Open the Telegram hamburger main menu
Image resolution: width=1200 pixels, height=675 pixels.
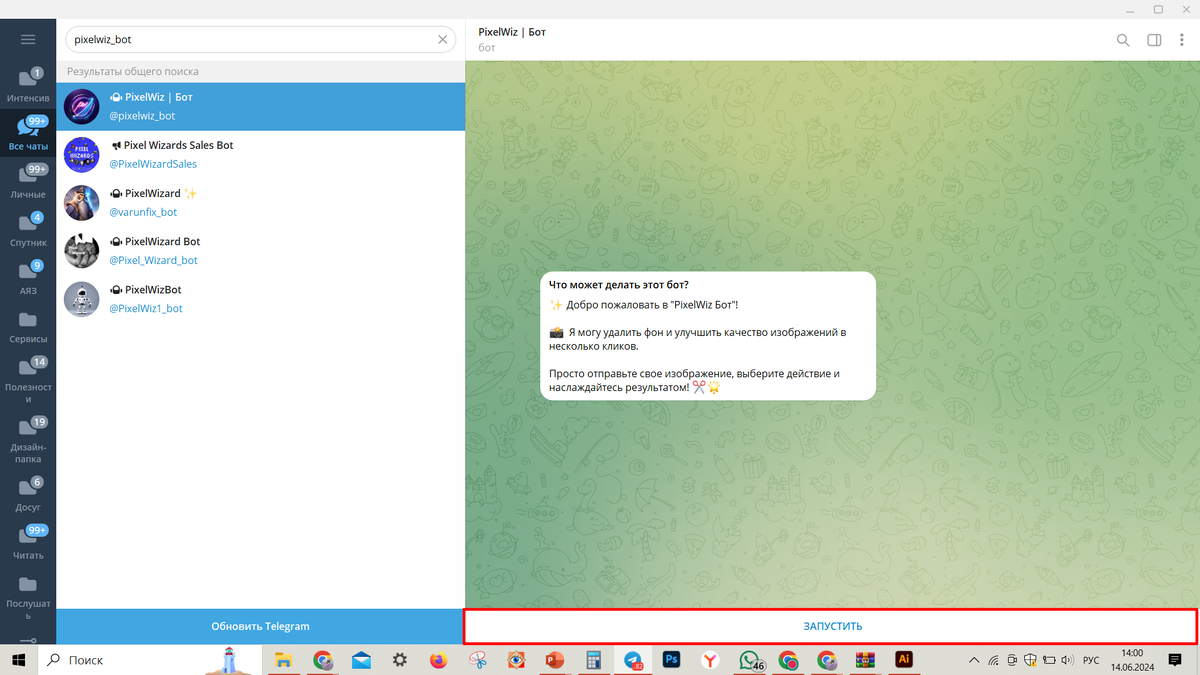28,40
